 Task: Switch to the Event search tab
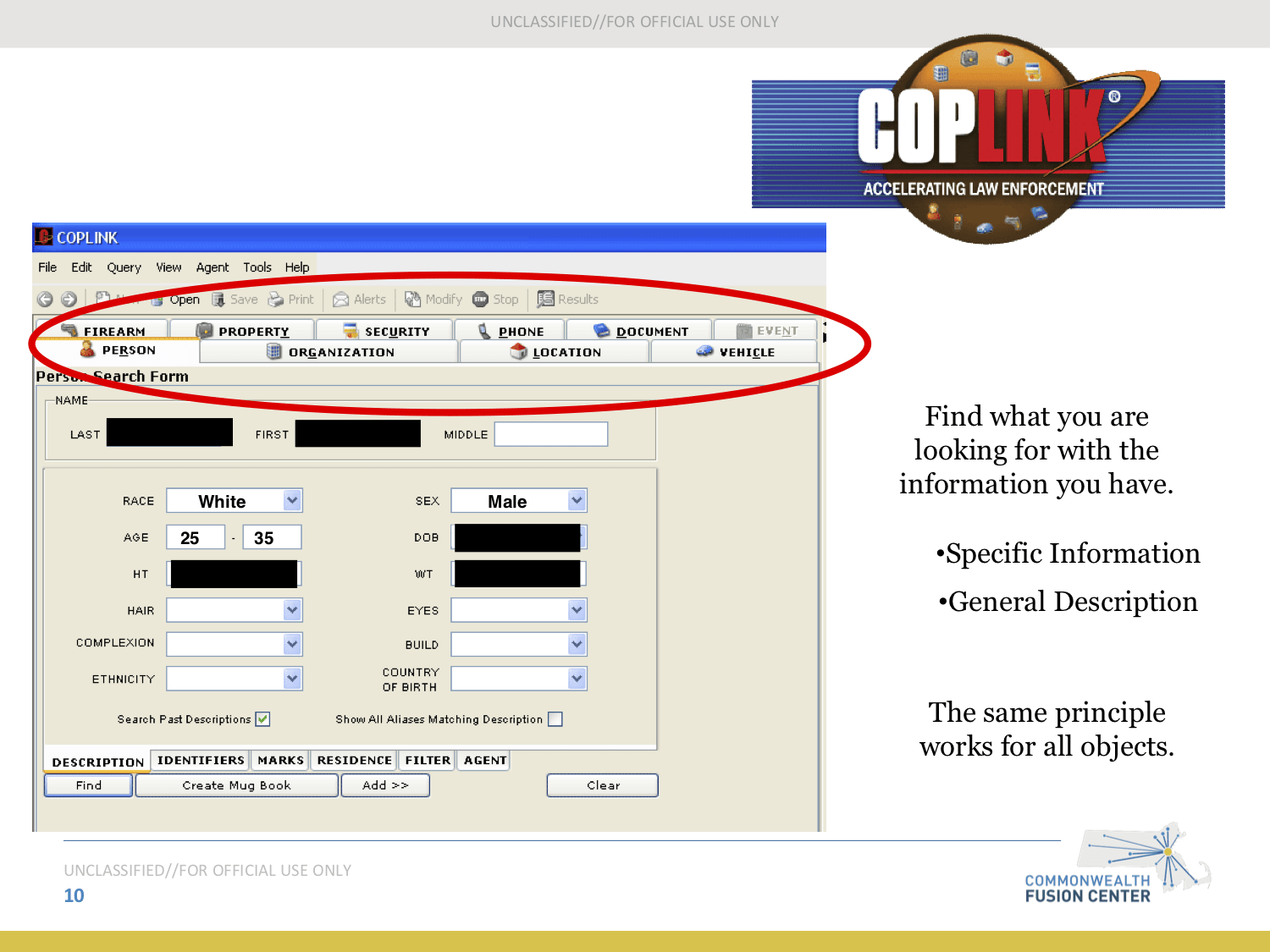[x=766, y=331]
